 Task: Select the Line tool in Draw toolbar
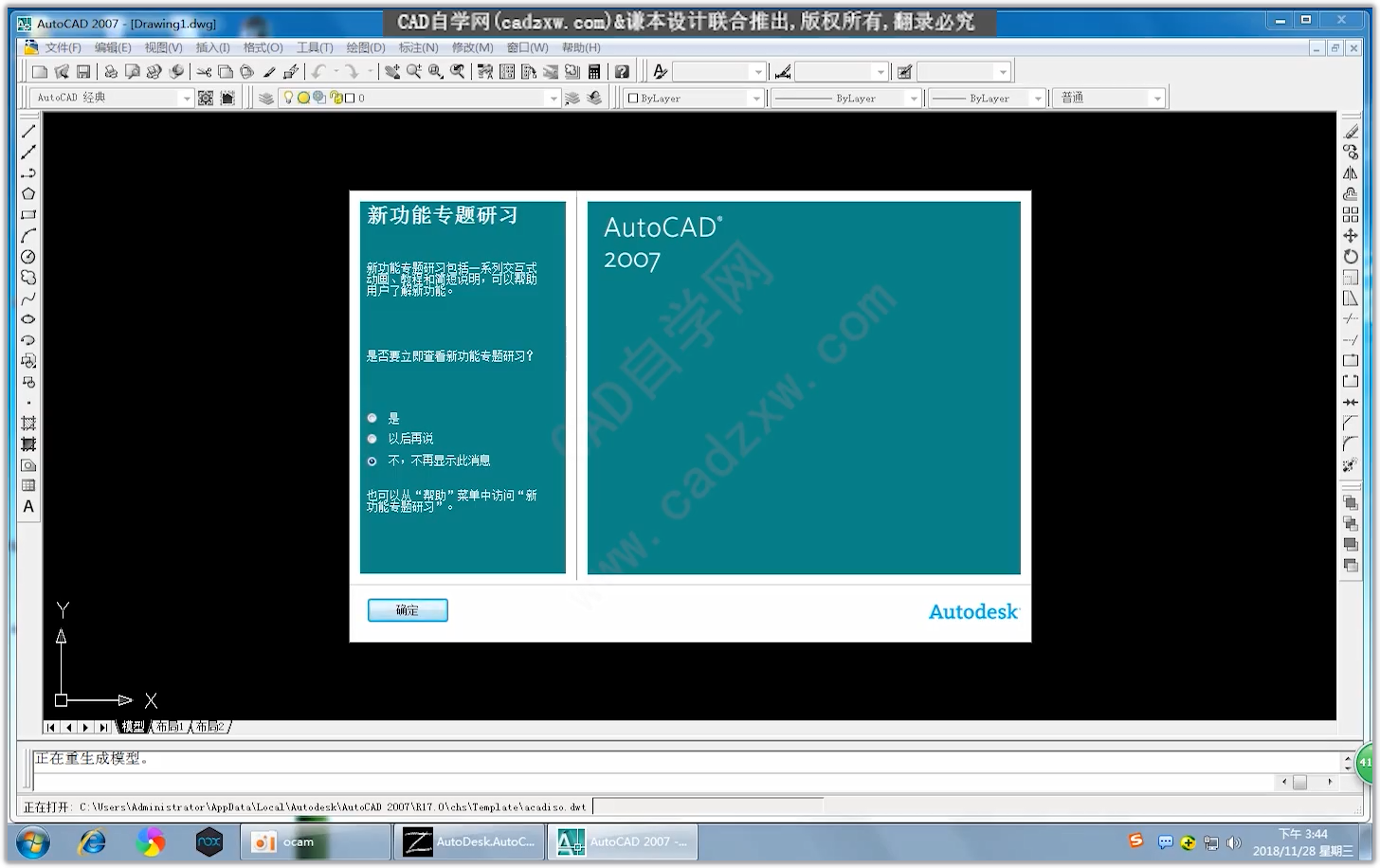(28, 131)
